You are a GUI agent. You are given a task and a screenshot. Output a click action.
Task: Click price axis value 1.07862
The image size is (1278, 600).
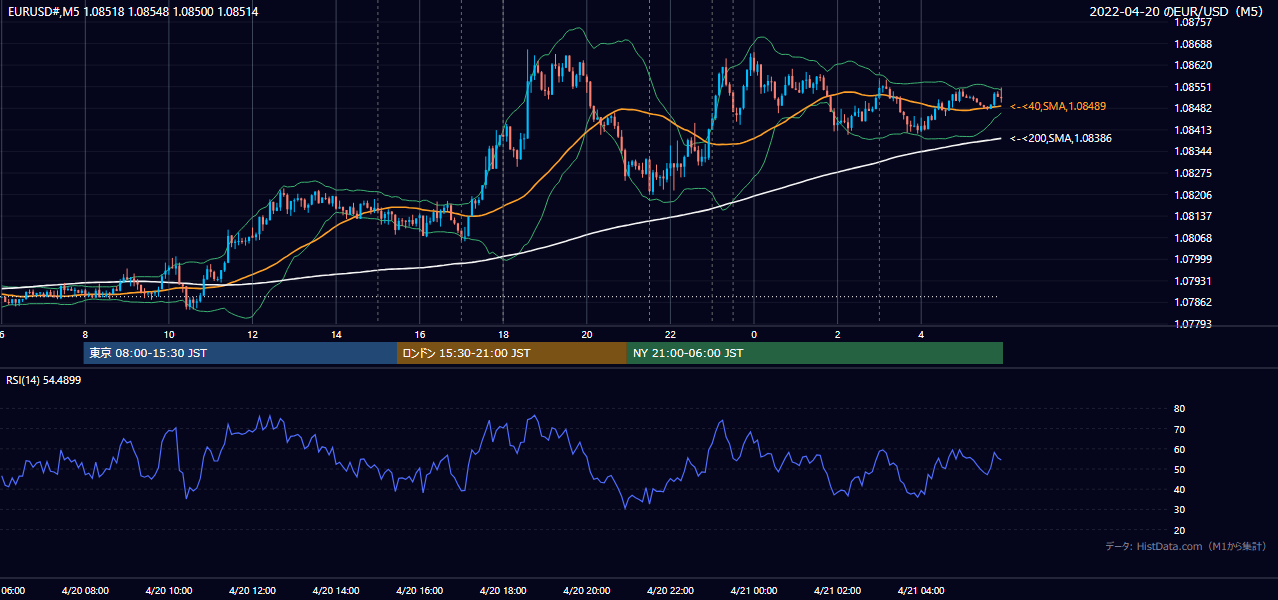(1193, 302)
